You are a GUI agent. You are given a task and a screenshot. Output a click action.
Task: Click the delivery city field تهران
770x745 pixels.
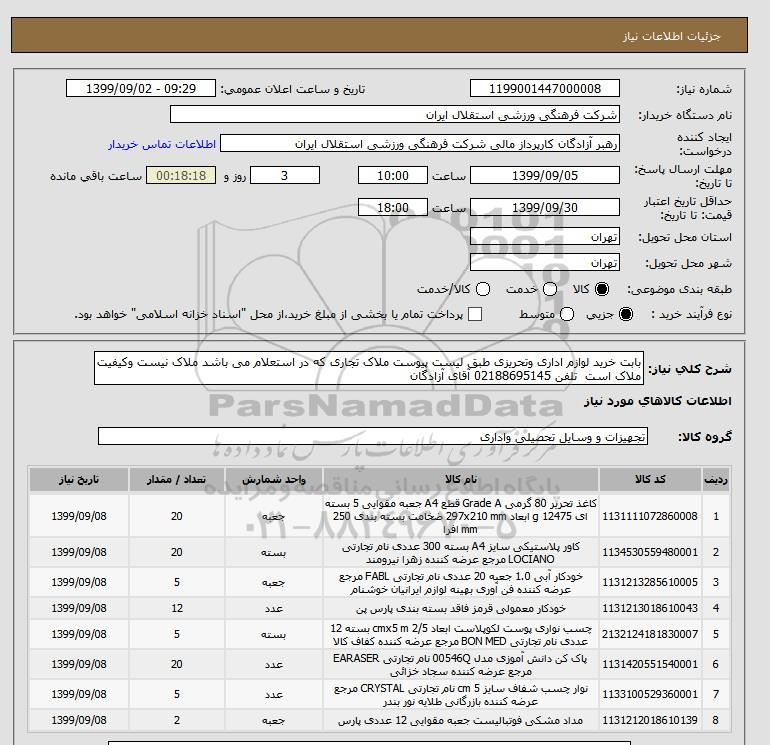coord(545,263)
